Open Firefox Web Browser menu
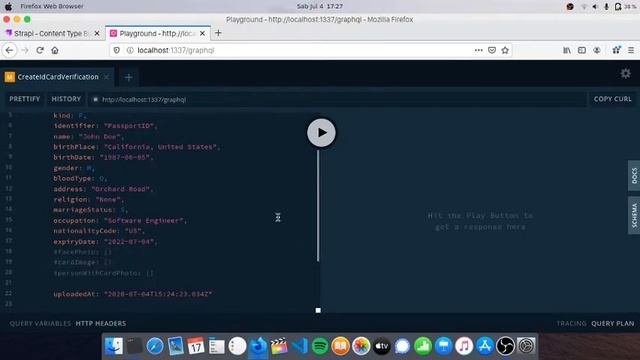640x360 pixels. coord(52,6)
